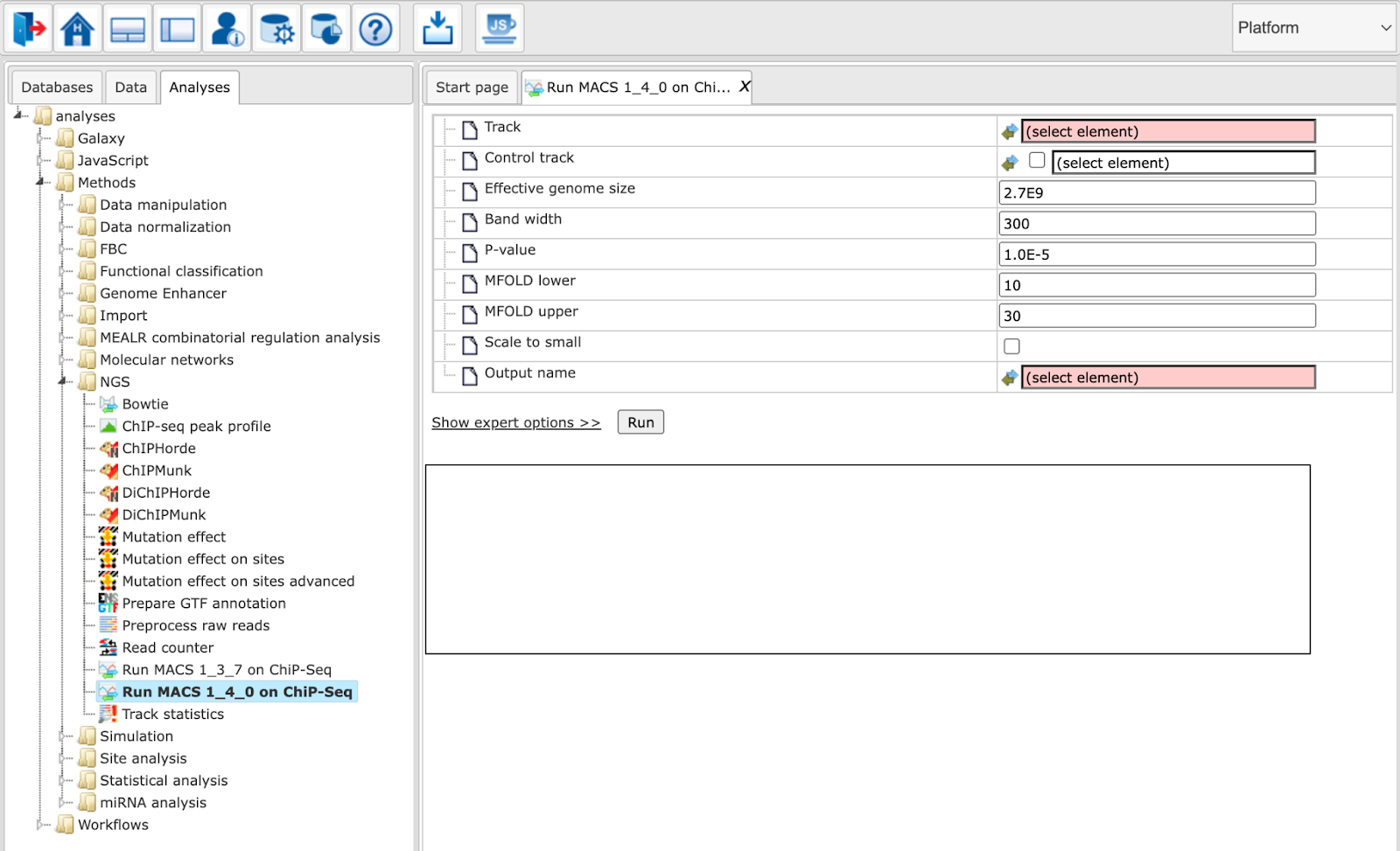Close the Run MACS 1_4_0 tab

click(745, 87)
